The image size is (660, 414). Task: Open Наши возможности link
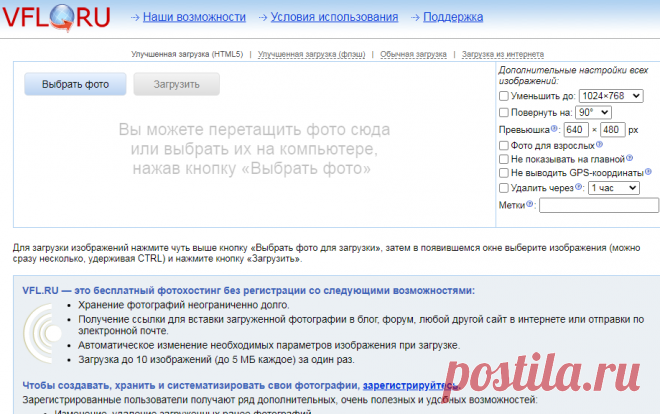(x=194, y=17)
